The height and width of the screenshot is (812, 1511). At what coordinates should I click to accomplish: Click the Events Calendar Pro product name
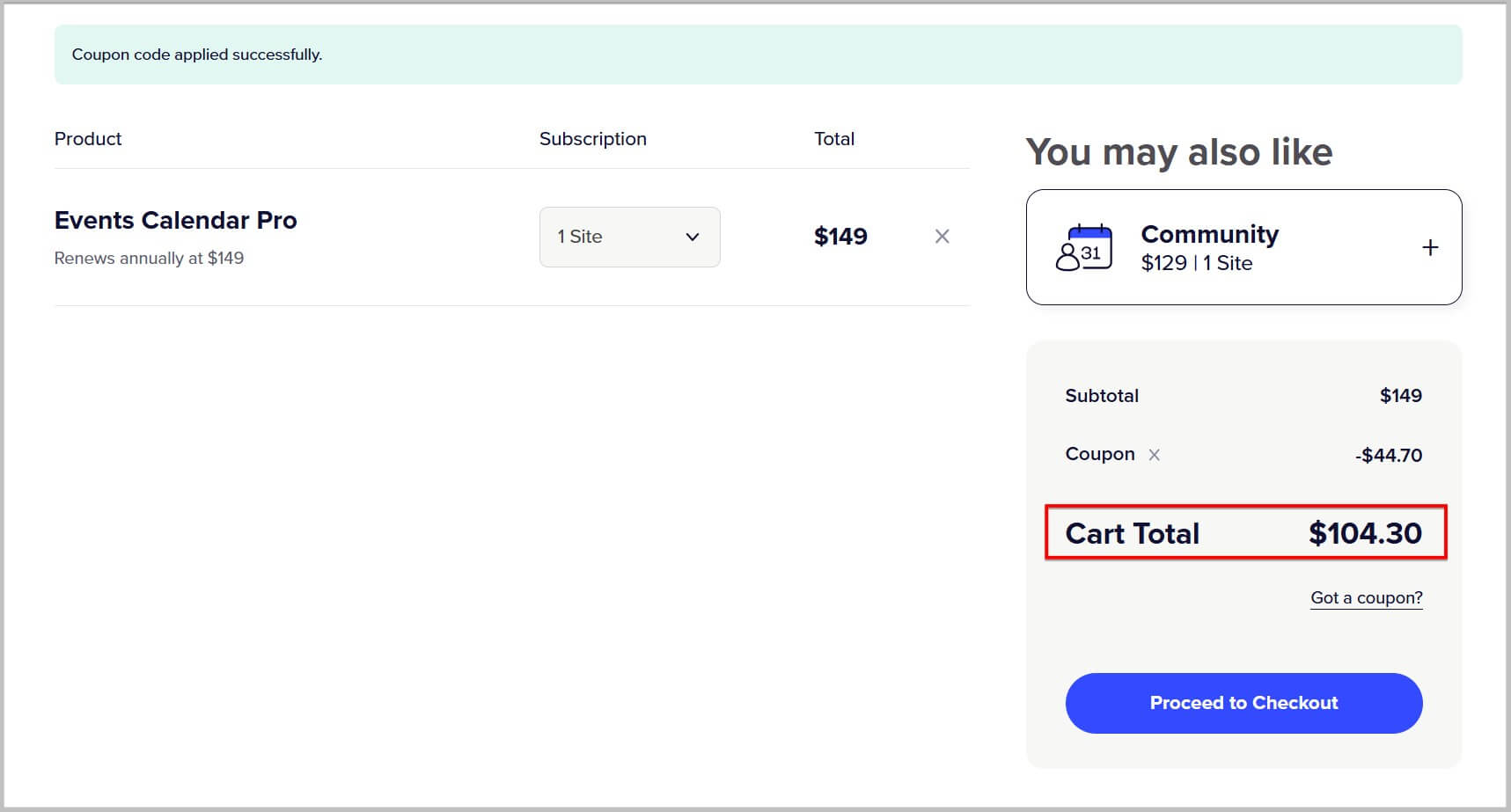click(175, 220)
